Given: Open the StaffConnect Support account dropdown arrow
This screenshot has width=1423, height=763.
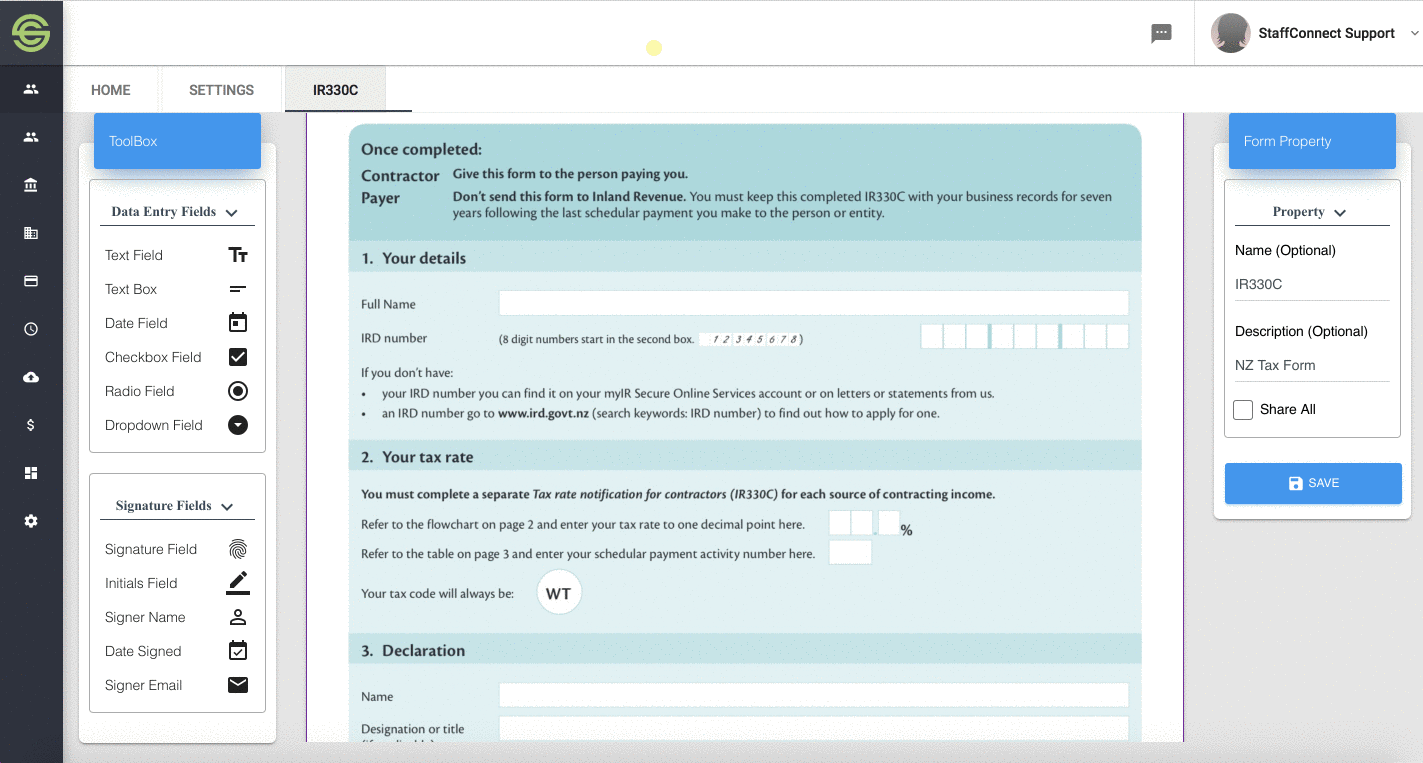Looking at the screenshot, I should pos(1415,33).
